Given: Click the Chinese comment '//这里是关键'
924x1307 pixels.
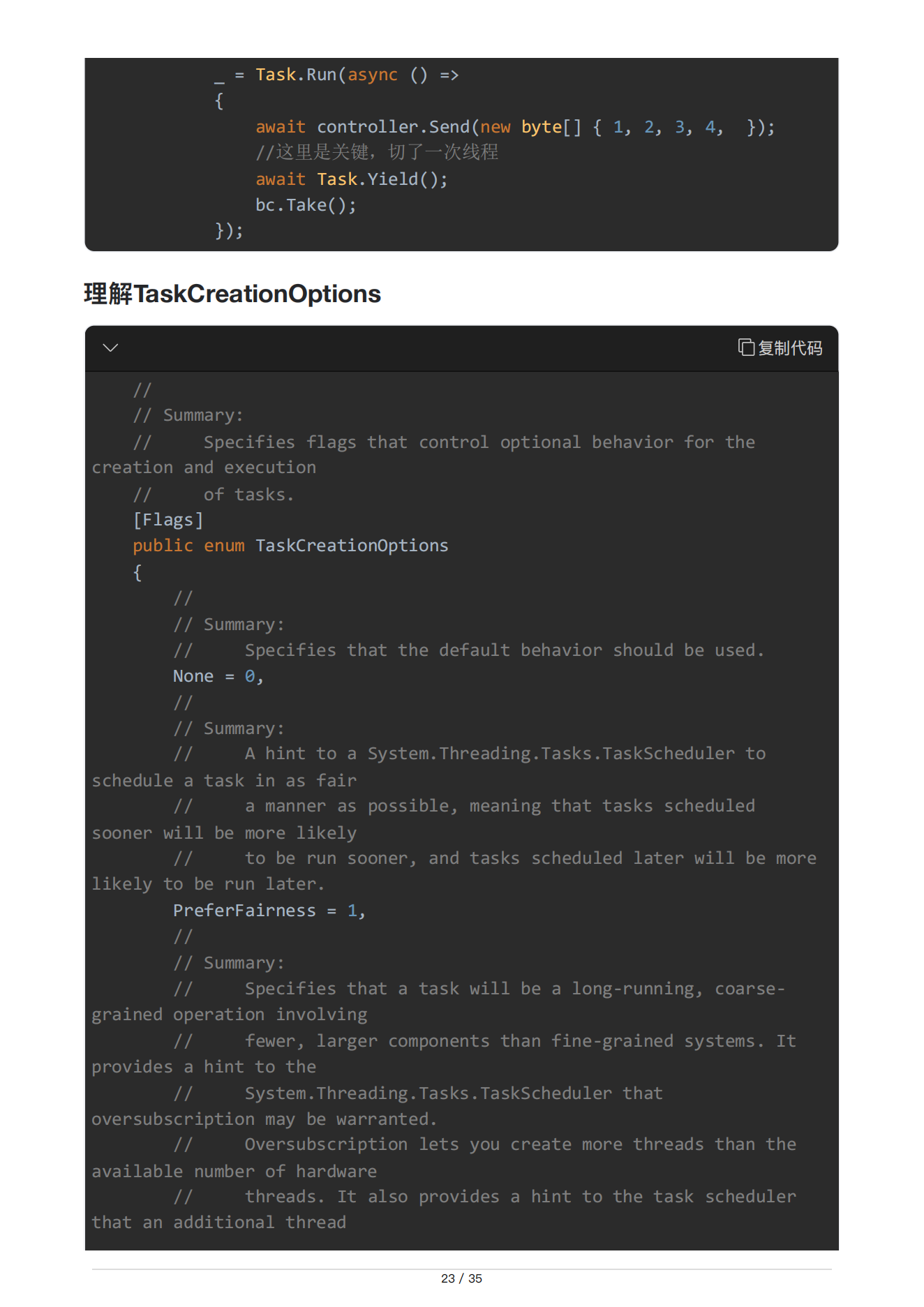Looking at the screenshot, I should (377, 152).
